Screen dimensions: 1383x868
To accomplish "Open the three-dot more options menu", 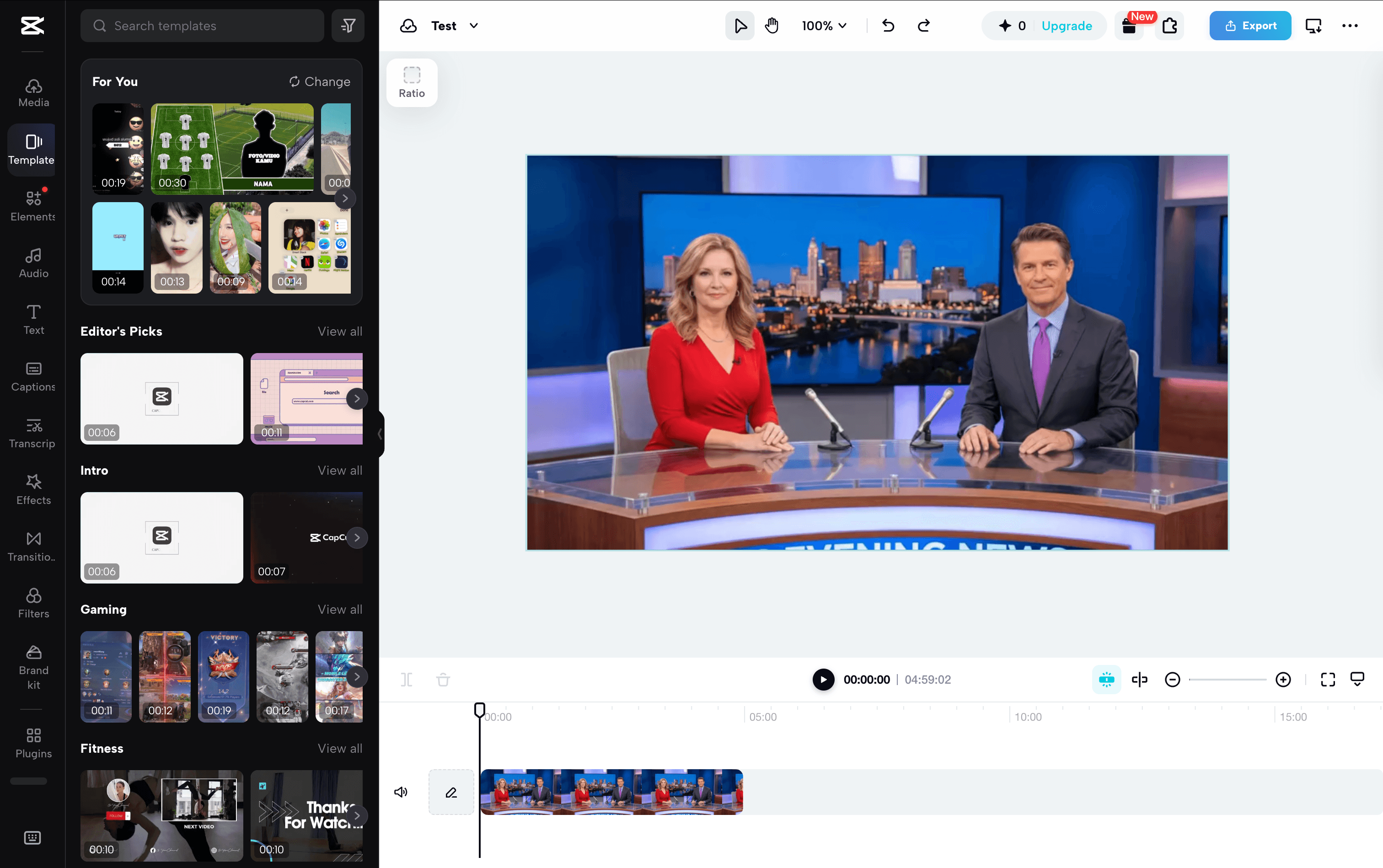I will (1350, 25).
